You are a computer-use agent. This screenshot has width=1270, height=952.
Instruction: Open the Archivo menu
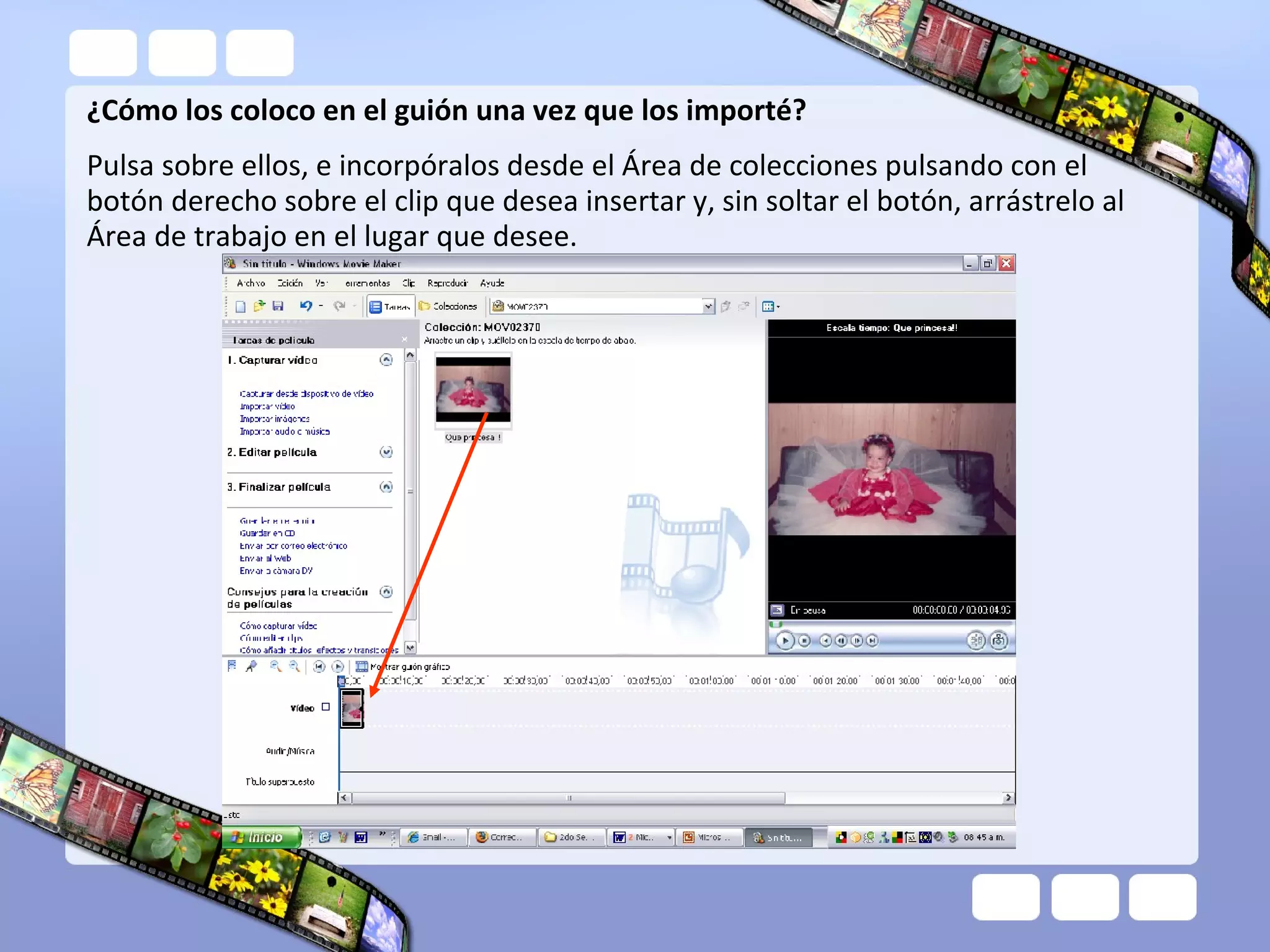[251, 283]
